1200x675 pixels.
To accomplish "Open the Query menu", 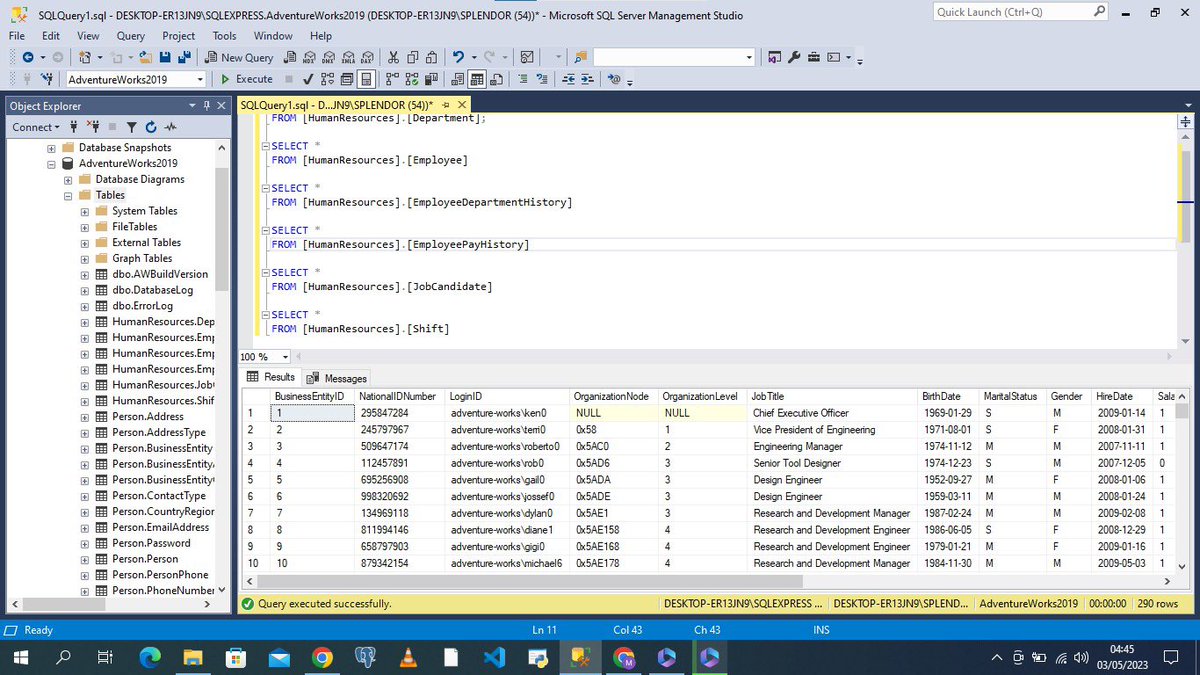I will [x=131, y=35].
